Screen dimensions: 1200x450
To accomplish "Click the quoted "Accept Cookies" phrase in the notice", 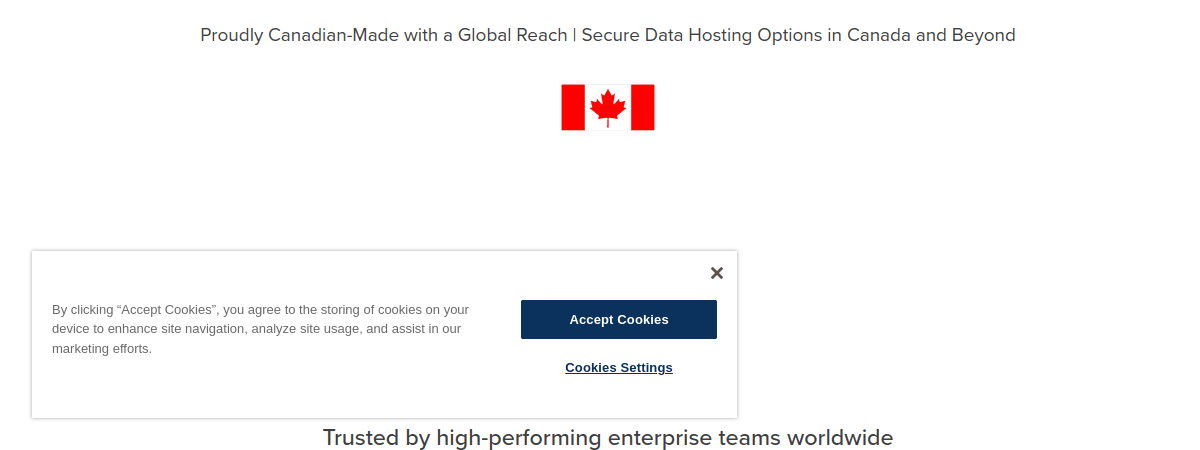I will click(x=163, y=310).
